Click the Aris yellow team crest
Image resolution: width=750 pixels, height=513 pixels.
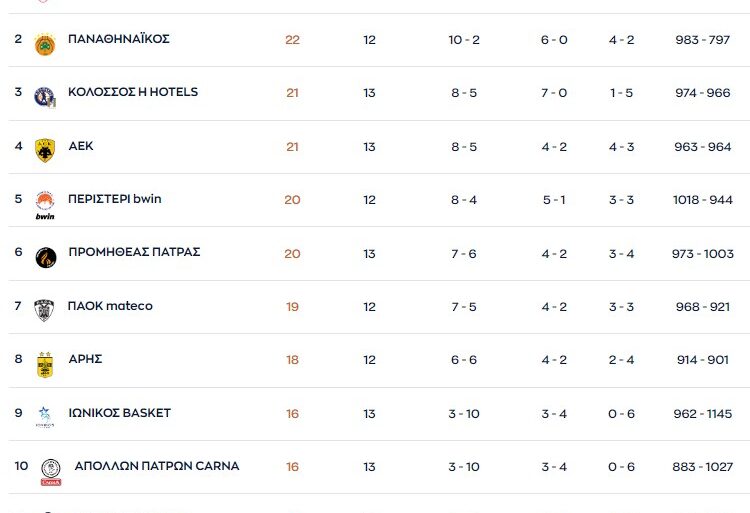44,364
